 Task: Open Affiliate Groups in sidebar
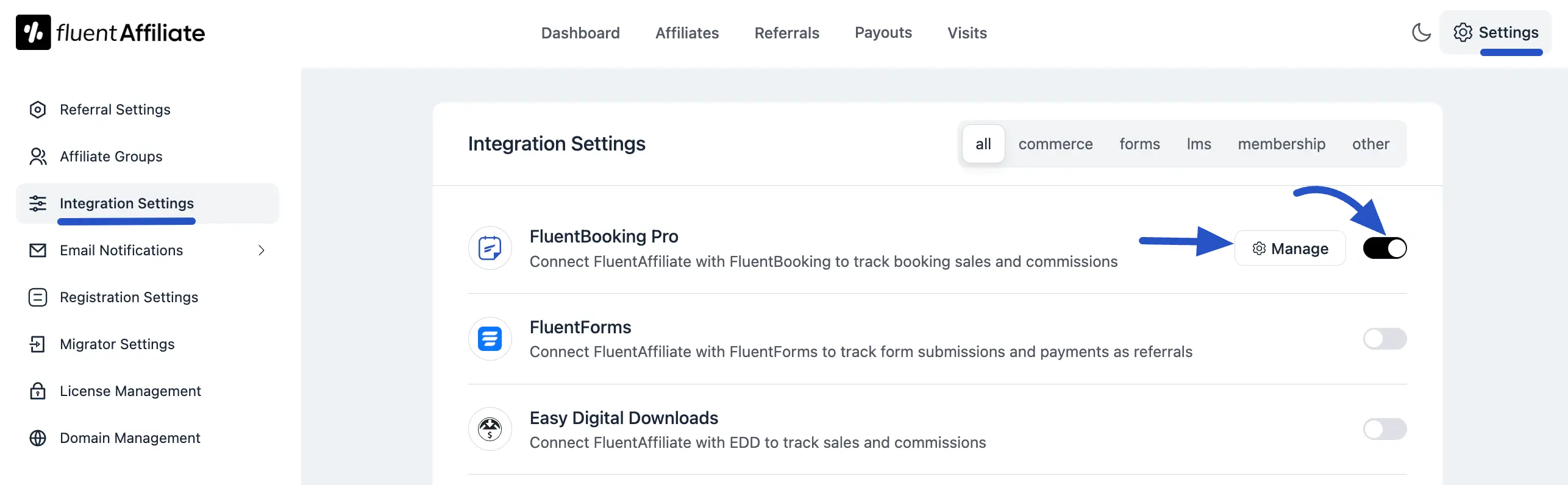coord(111,157)
